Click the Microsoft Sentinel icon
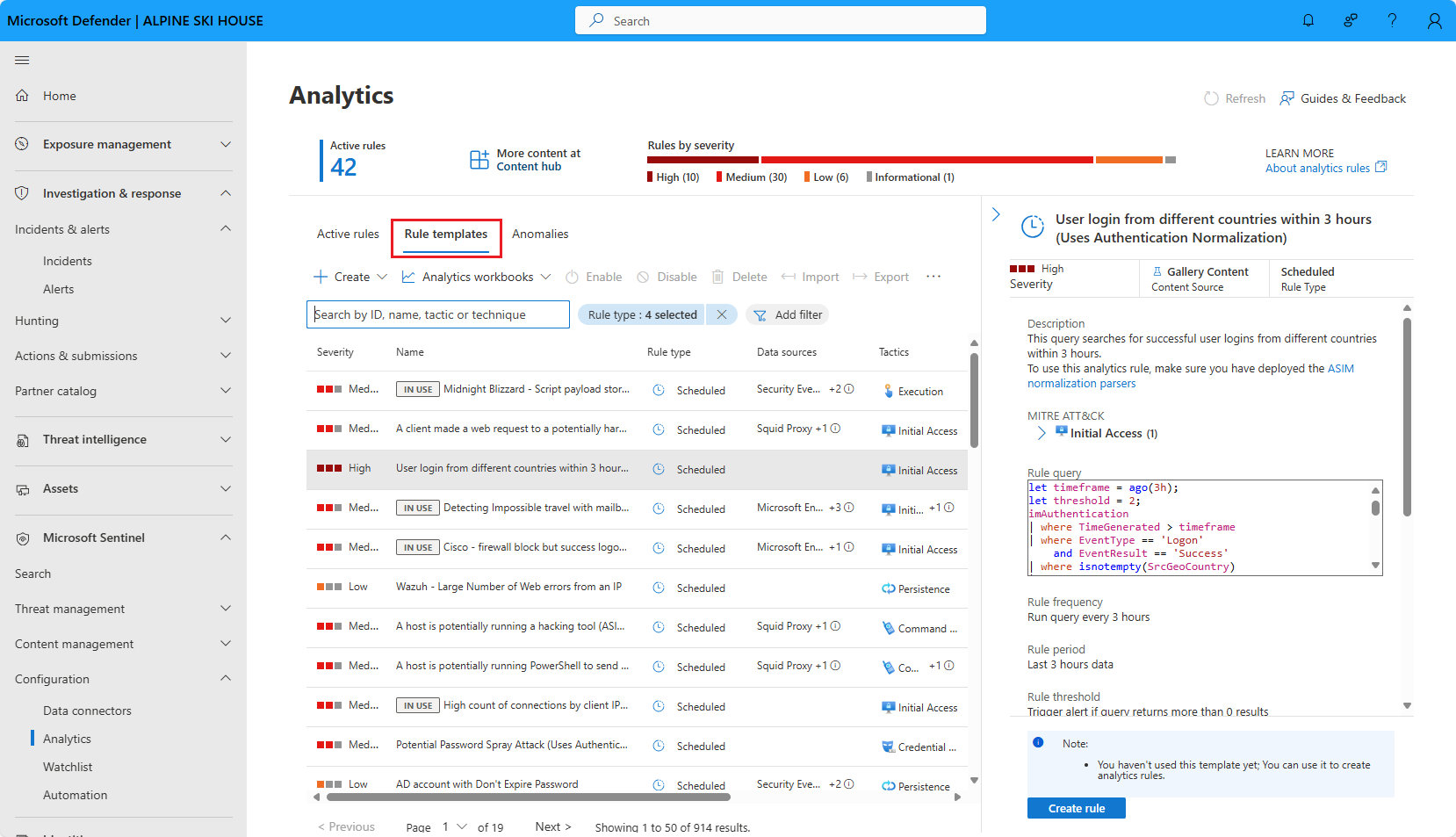The height and width of the screenshot is (837, 1456). [22, 538]
